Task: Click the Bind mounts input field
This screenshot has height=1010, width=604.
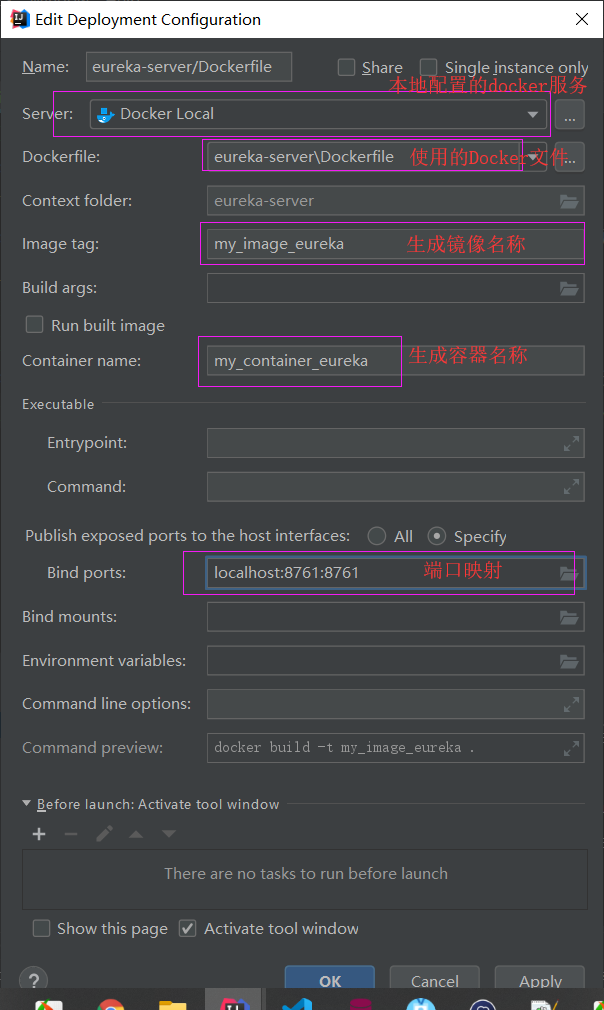Action: coord(395,617)
